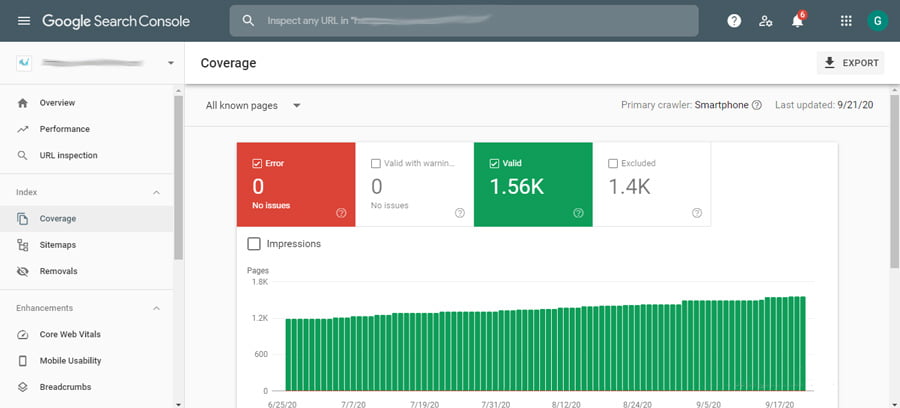Check the Excluded checkbox
The height and width of the screenshot is (408, 900).
tap(613, 164)
